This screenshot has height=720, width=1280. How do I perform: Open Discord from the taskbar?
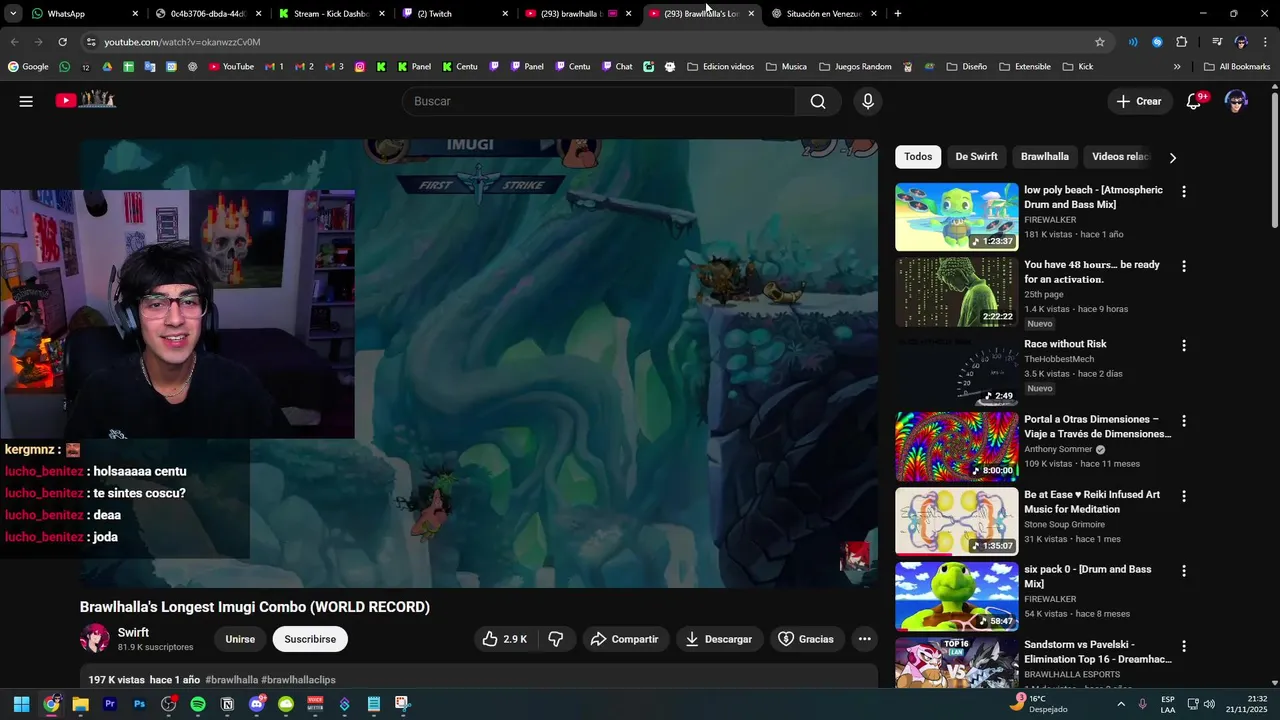pyautogui.click(x=257, y=704)
